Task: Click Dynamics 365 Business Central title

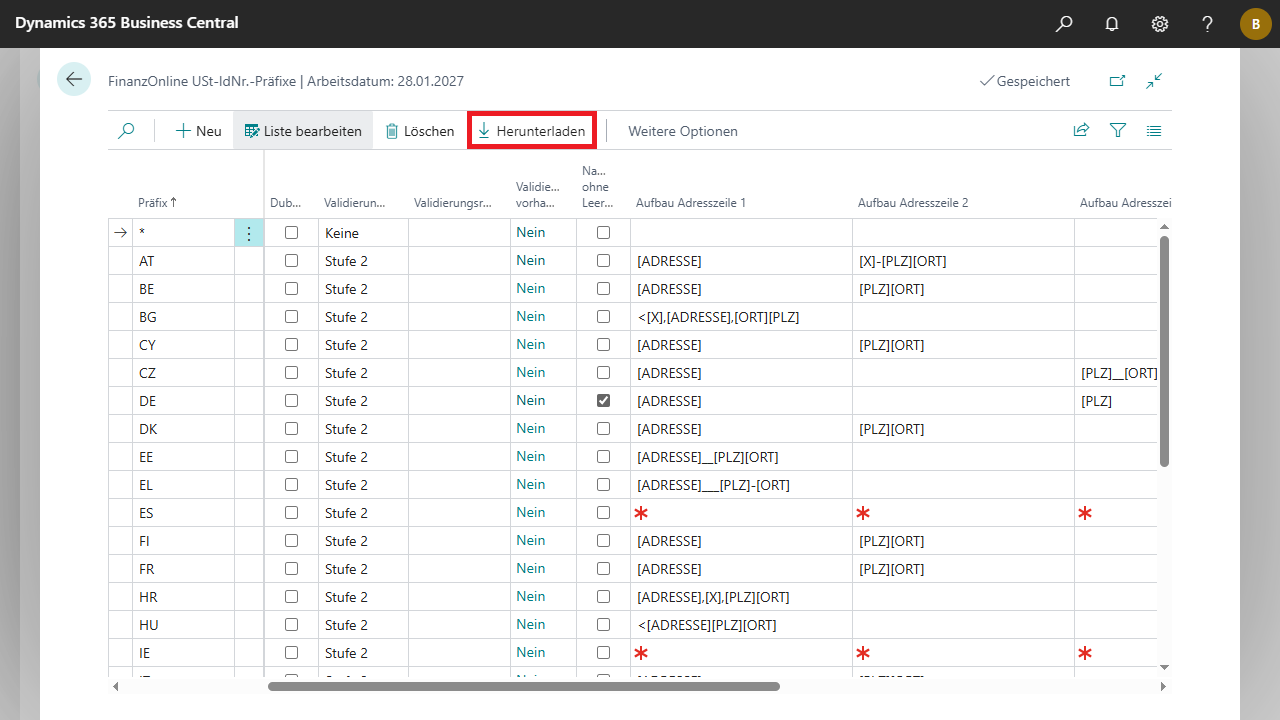Action: click(127, 23)
